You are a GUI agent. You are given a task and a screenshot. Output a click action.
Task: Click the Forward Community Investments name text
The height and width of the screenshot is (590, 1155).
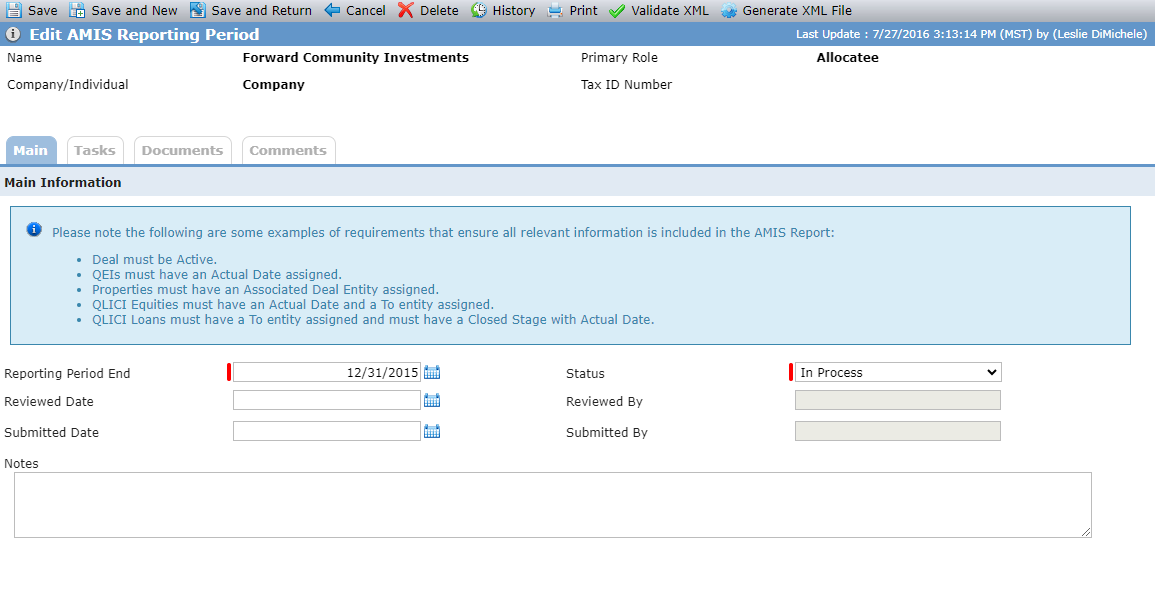356,57
